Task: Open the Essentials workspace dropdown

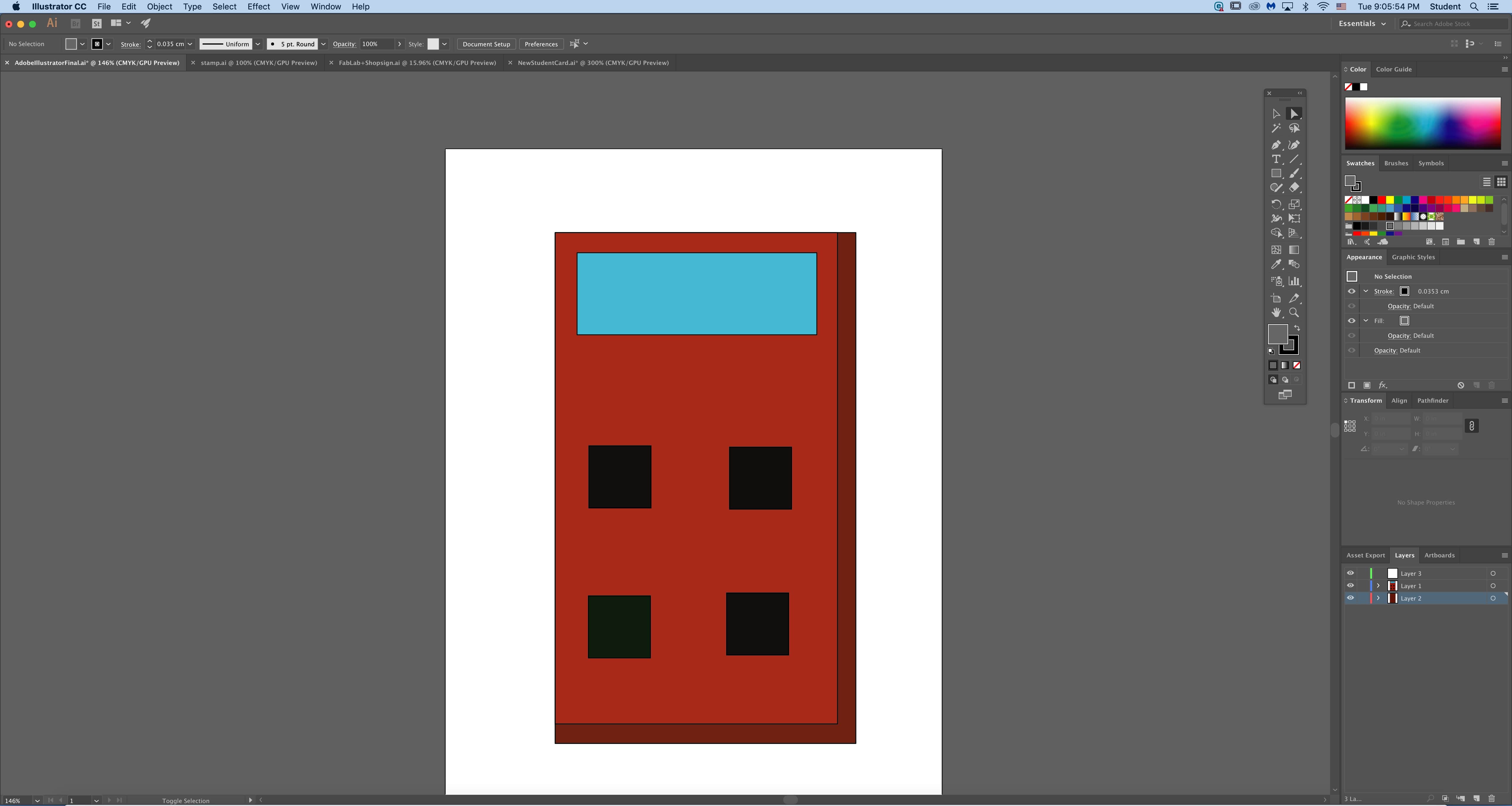Action: [1362, 24]
